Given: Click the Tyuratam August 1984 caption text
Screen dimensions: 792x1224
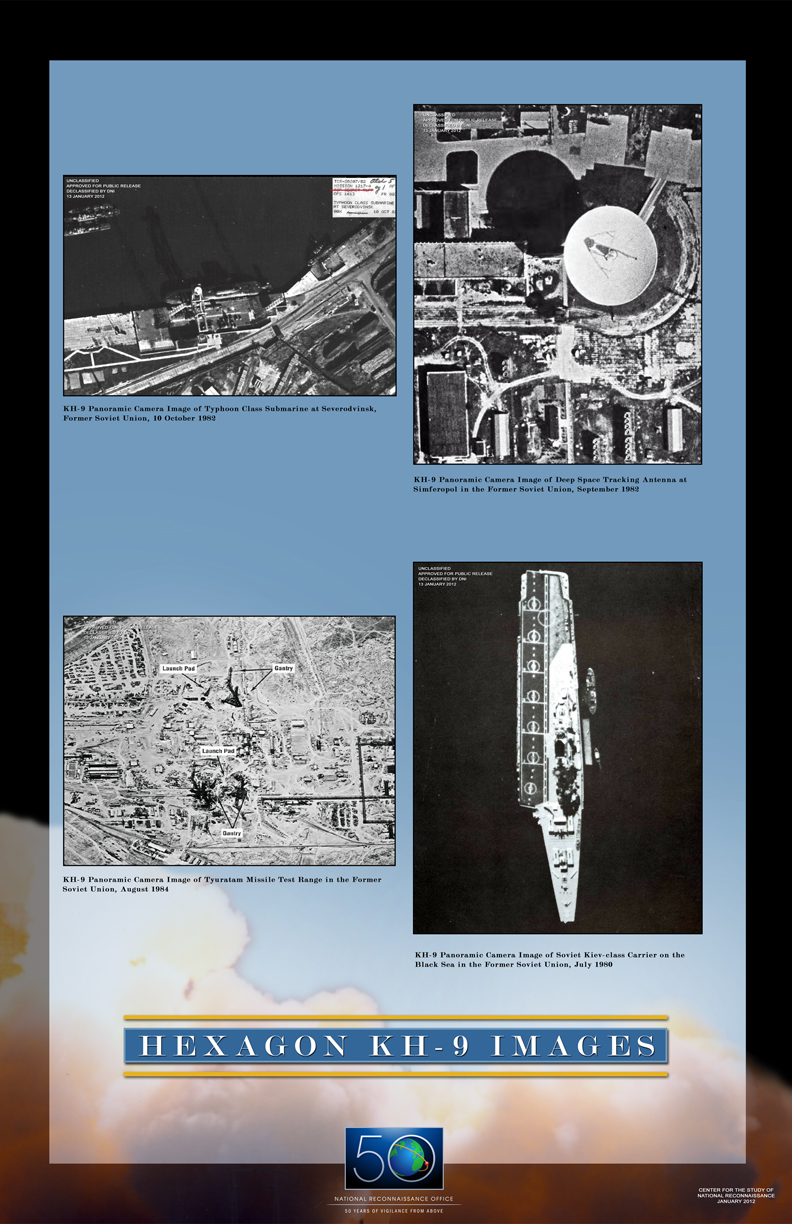Looking at the screenshot, I should 222,884.
